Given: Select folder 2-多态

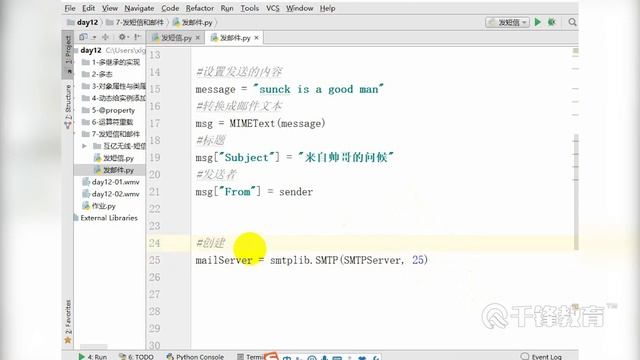Looking at the screenshot, I should coord(109,74).
